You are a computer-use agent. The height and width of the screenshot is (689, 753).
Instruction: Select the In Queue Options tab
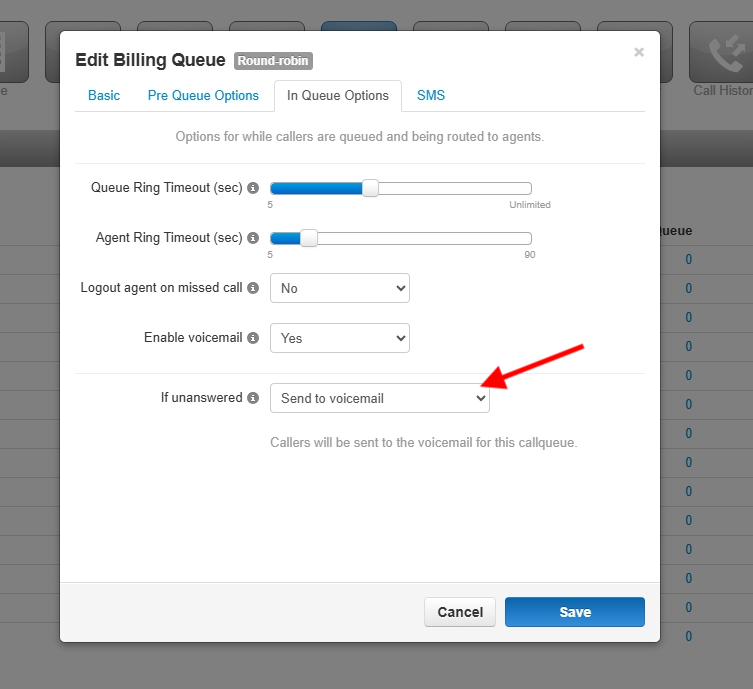[x=337, y=96]
